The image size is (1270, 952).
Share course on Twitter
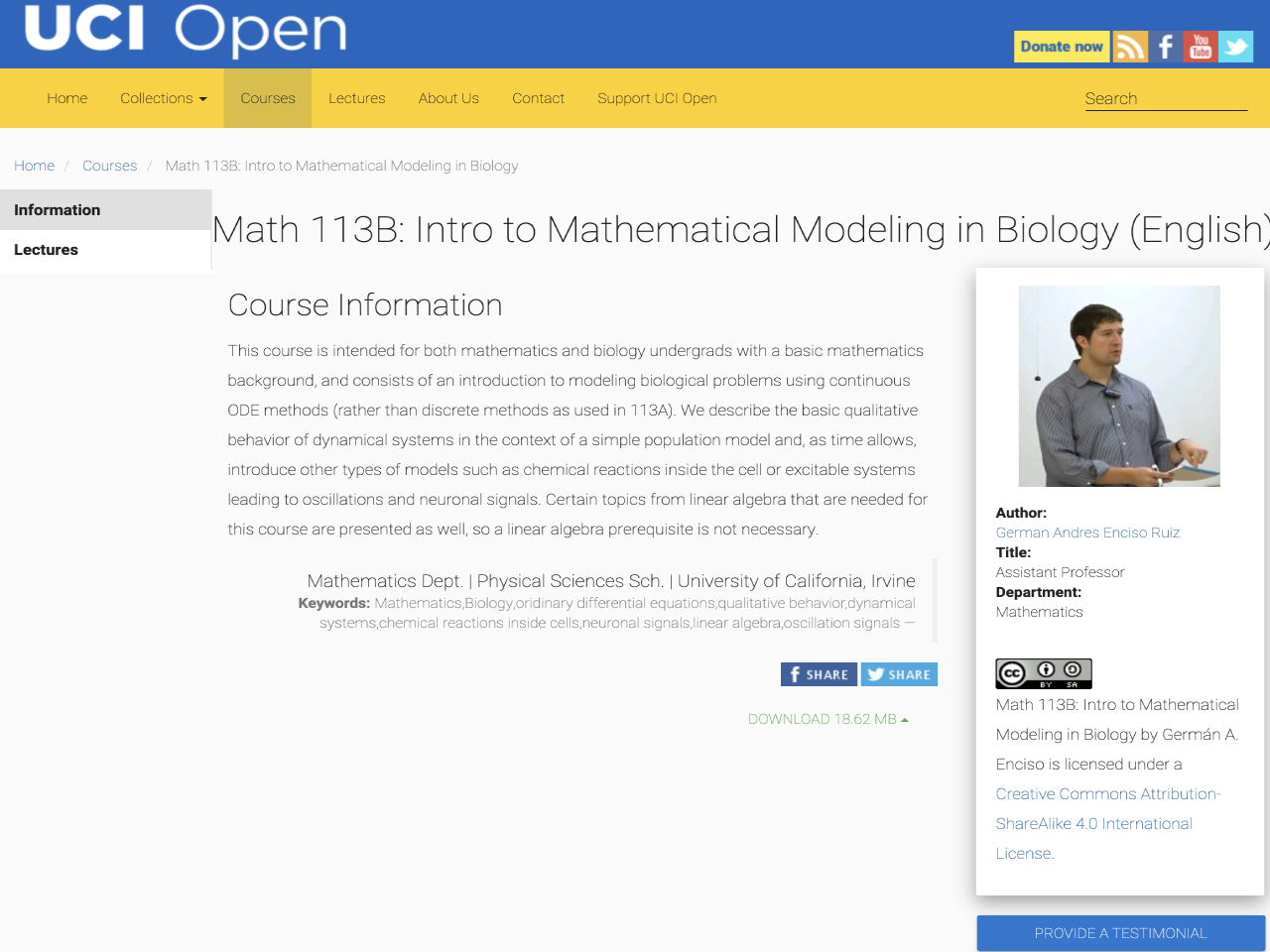[899, 674]
